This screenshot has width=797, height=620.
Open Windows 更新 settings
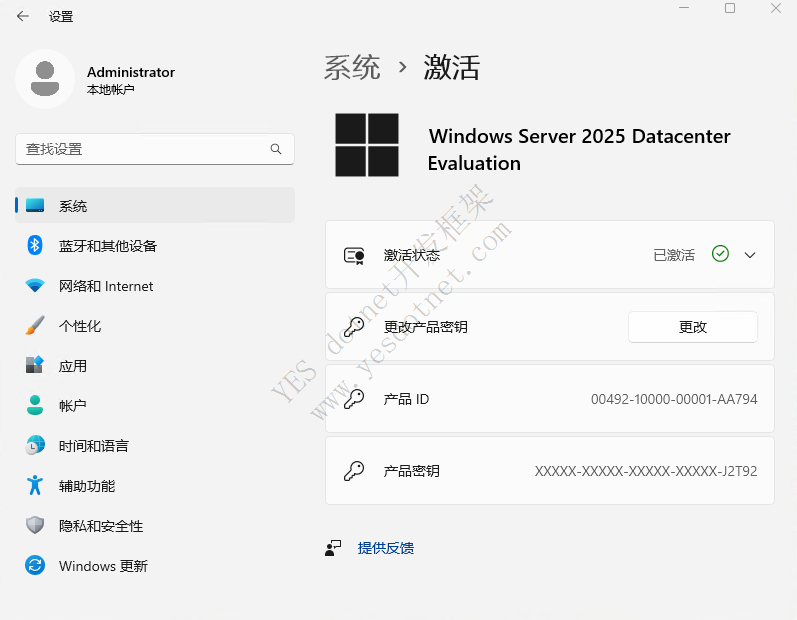155,566
